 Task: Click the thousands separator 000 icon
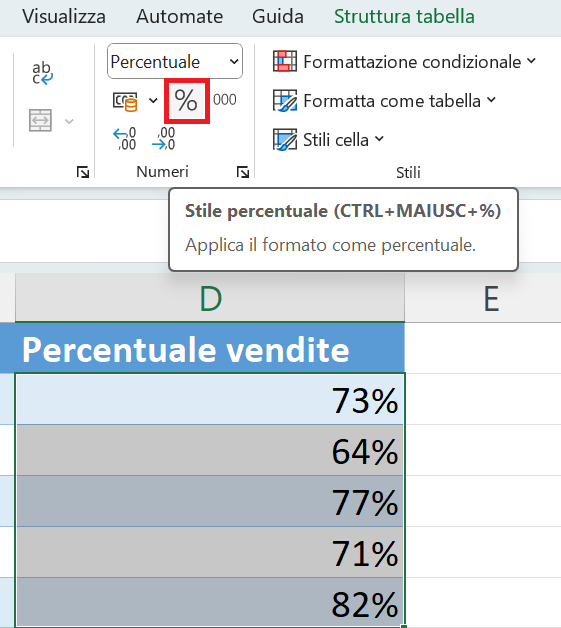[x=225, y=100]
